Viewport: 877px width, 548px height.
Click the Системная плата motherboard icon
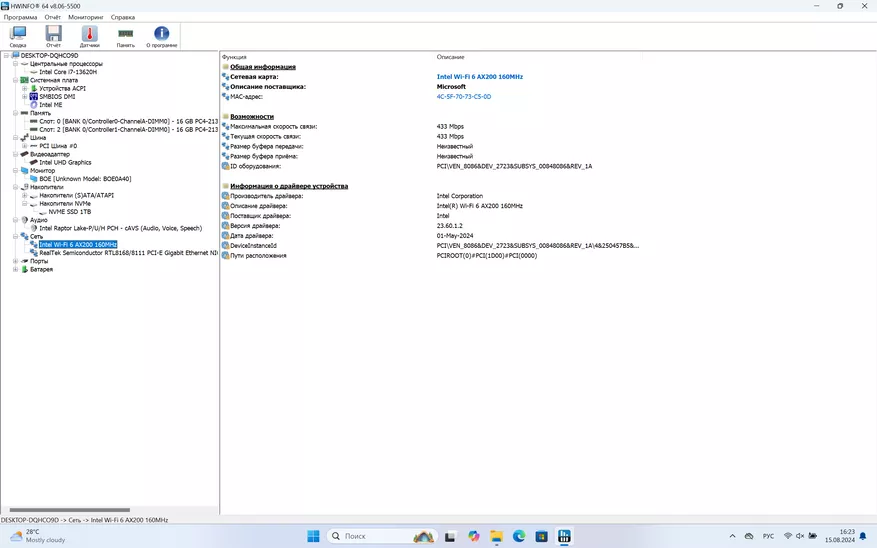click(25, 80)
